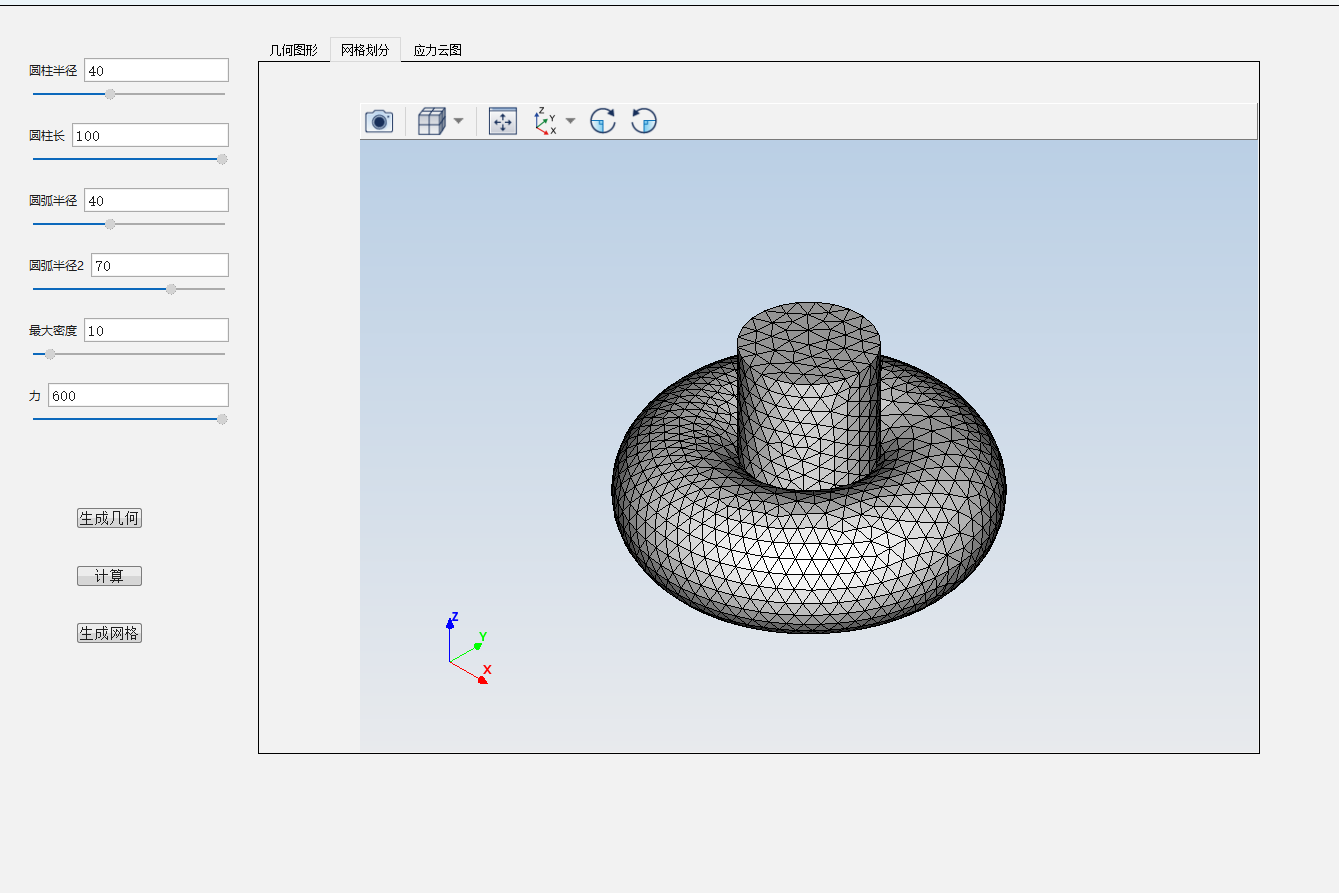Select the 网格划分 tab
Viewport: 1339px width, 893px height.
[x=365, y=50]
